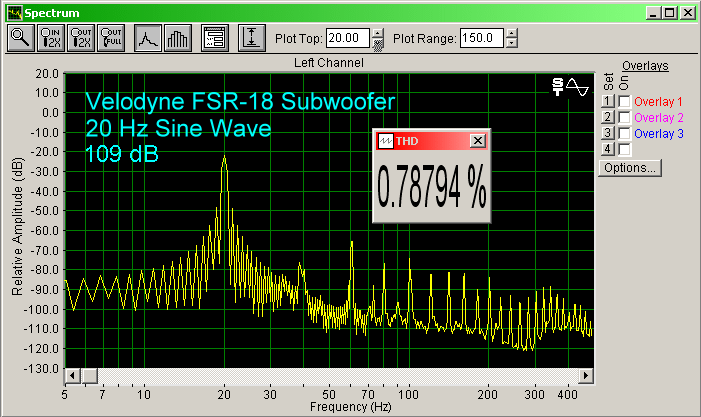Click the 20 Hz Sine Wave annotation
The image size is (701, 417).
pos(178,128)
